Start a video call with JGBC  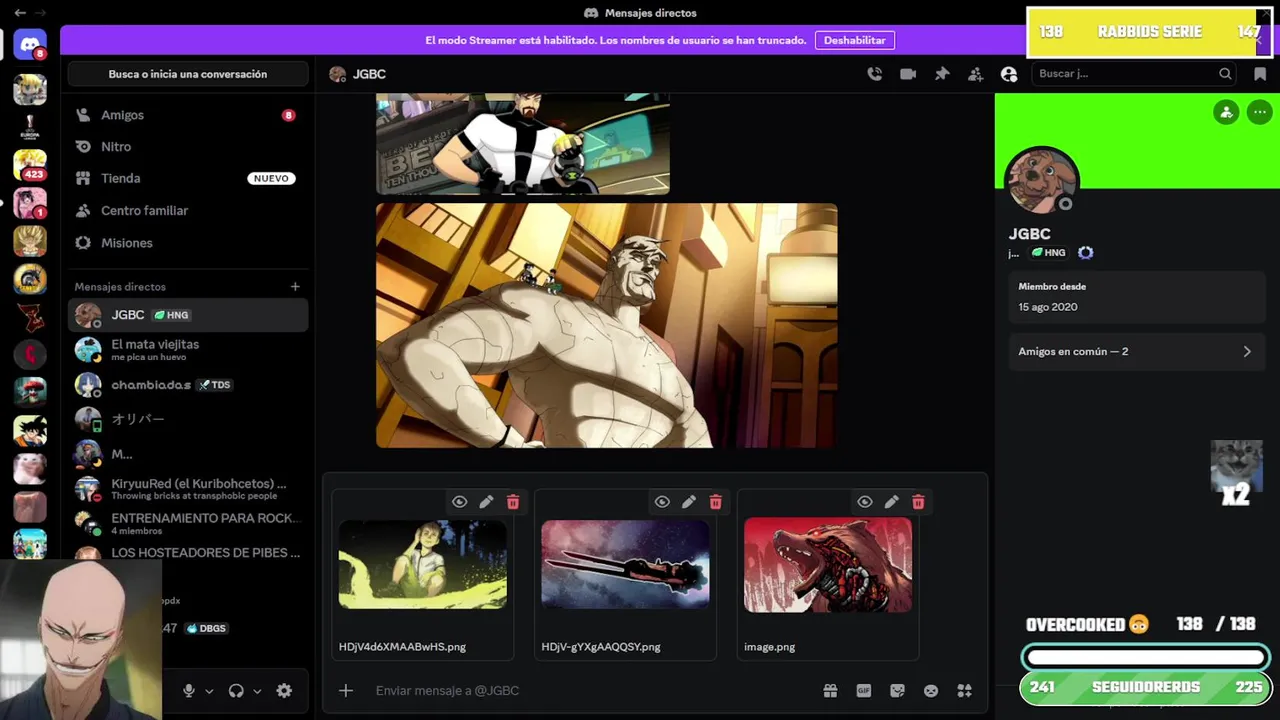tap(908, 74)
